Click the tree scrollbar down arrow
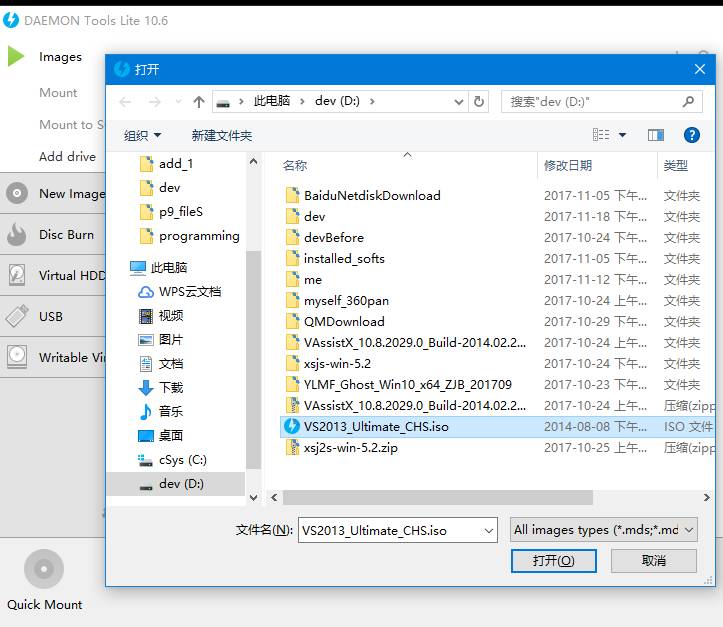Image resolution: width=723 pixels, height=627 pixels. [x=254, y=497]
